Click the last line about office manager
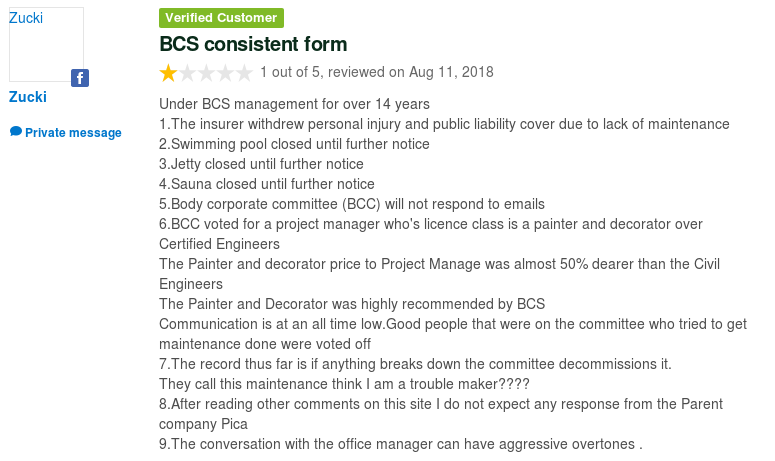Image resolution: width=775 pixels, height=461 pixels. (401, 444)
